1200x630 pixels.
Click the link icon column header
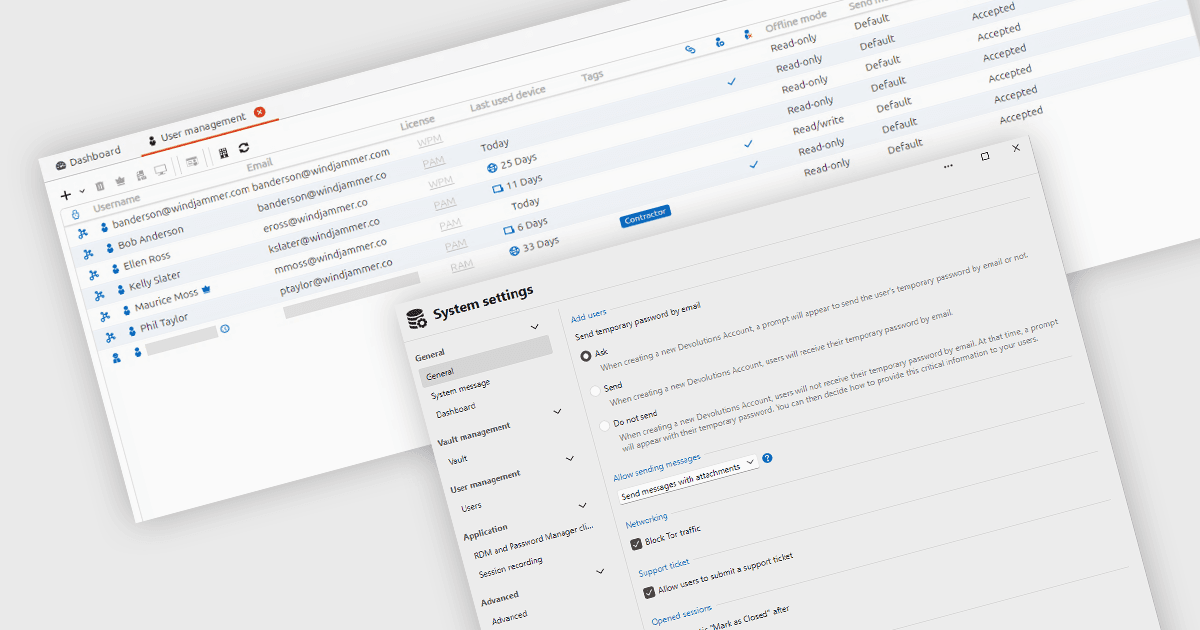coord(690,48)
